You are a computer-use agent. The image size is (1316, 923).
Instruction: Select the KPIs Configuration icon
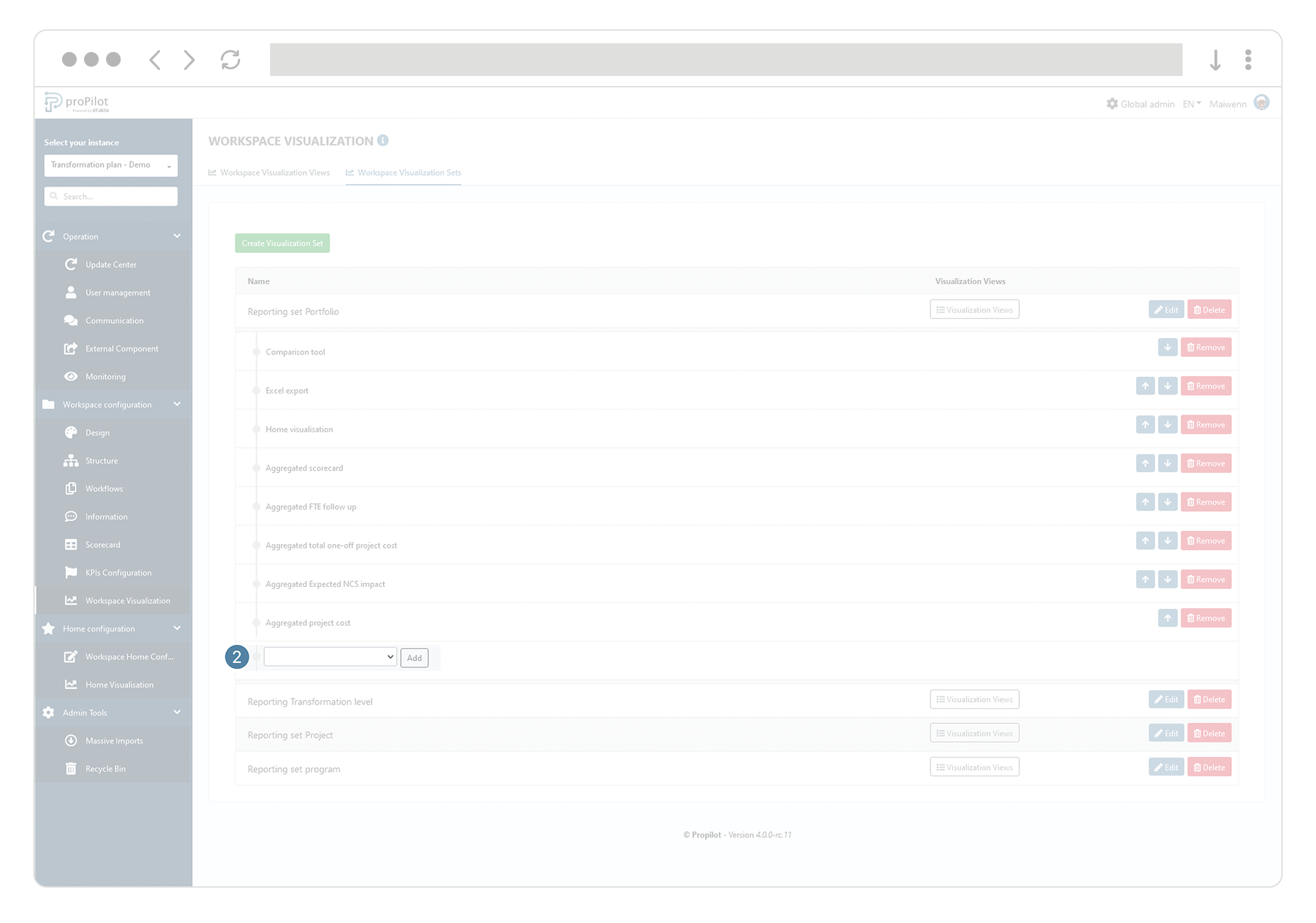(71, 572)
